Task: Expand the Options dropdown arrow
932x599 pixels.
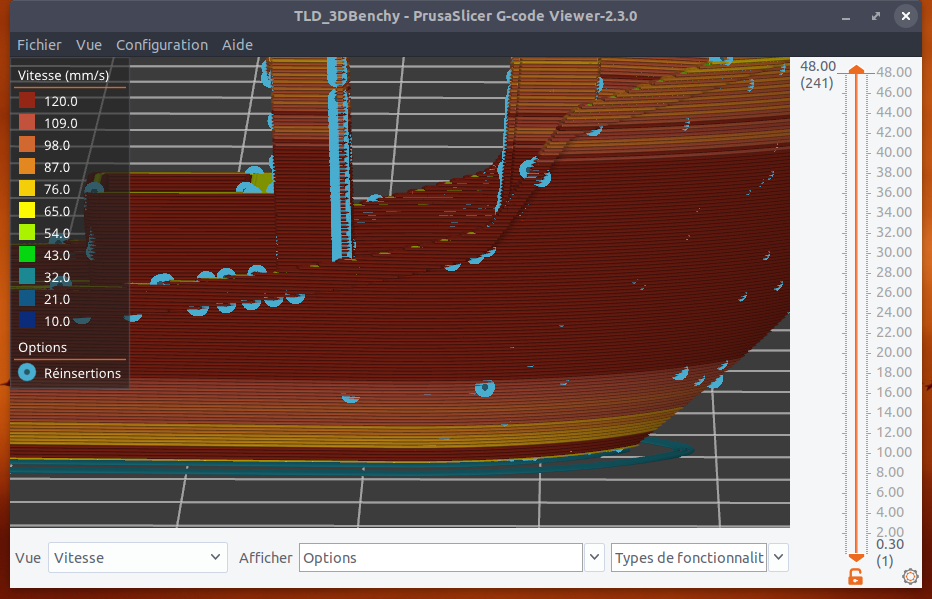Action: click(x=594, y=557)
